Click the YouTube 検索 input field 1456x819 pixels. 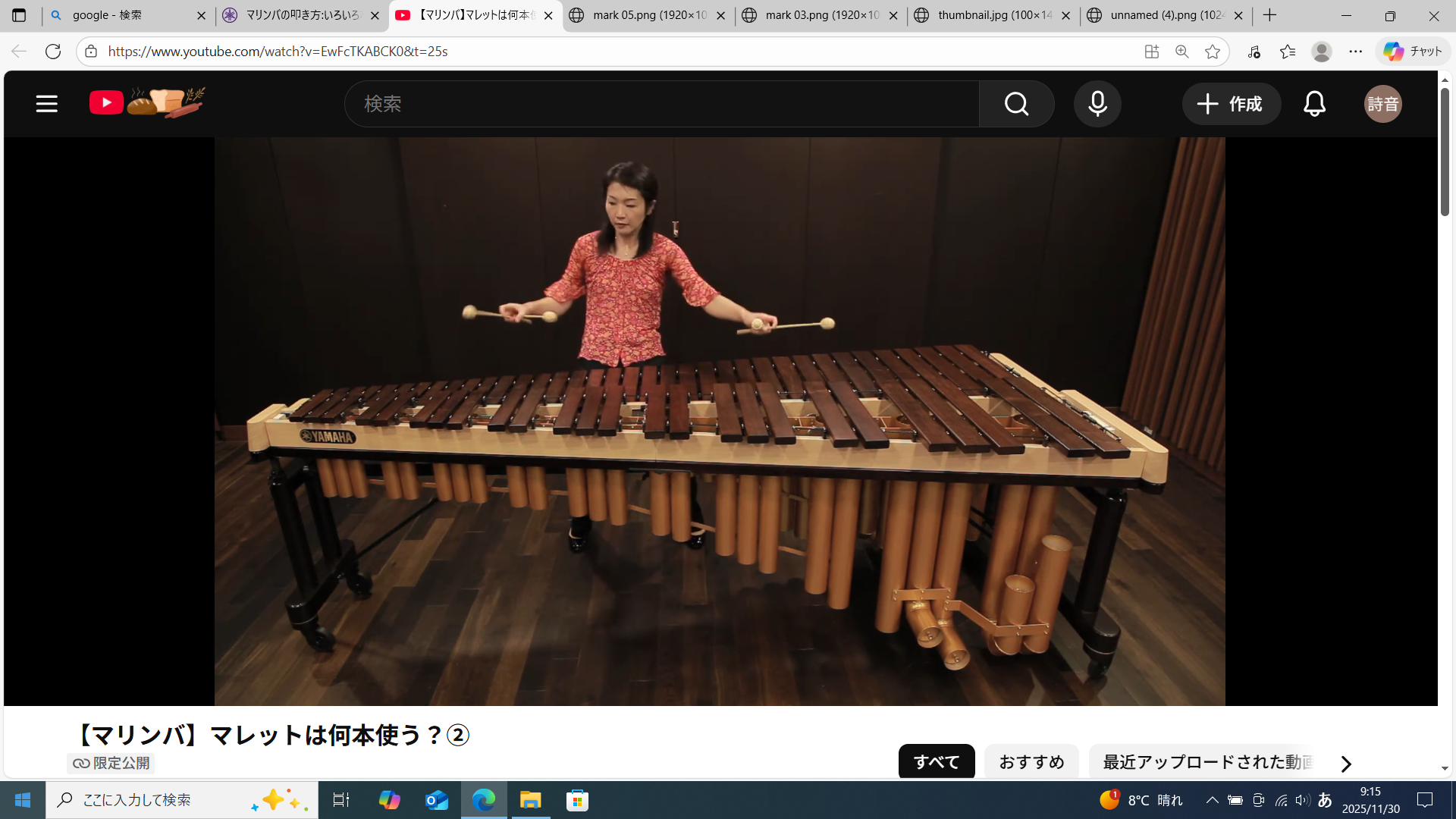pos(661,104)
